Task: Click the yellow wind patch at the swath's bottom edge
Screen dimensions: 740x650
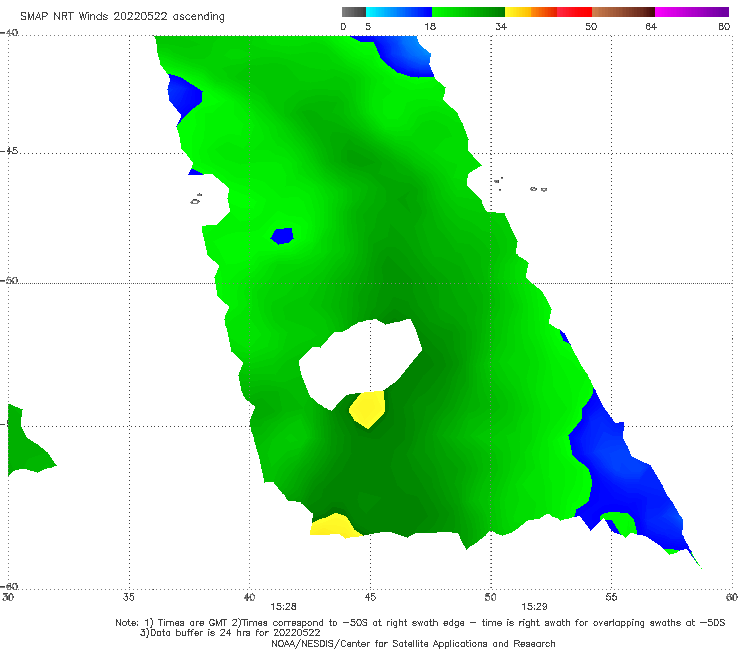Action: pos(335,525)
